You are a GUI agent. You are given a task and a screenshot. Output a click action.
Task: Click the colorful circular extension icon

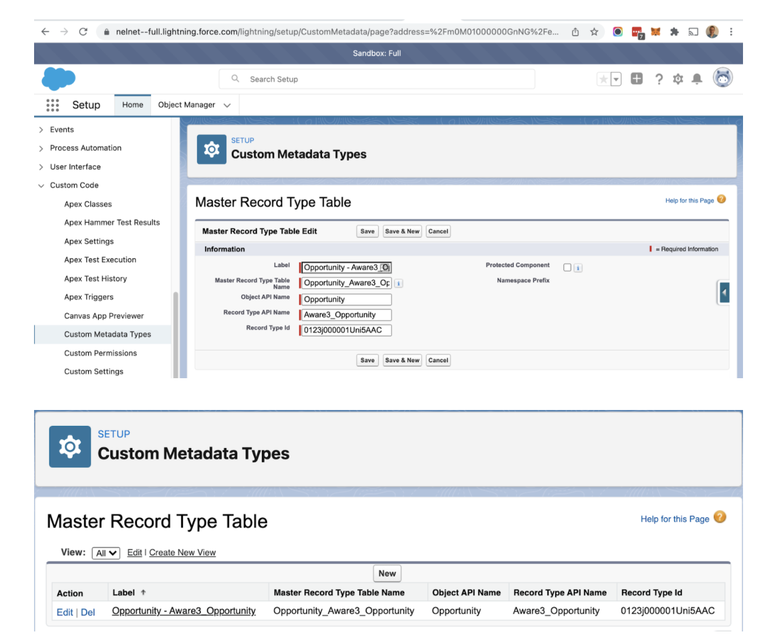618,32
